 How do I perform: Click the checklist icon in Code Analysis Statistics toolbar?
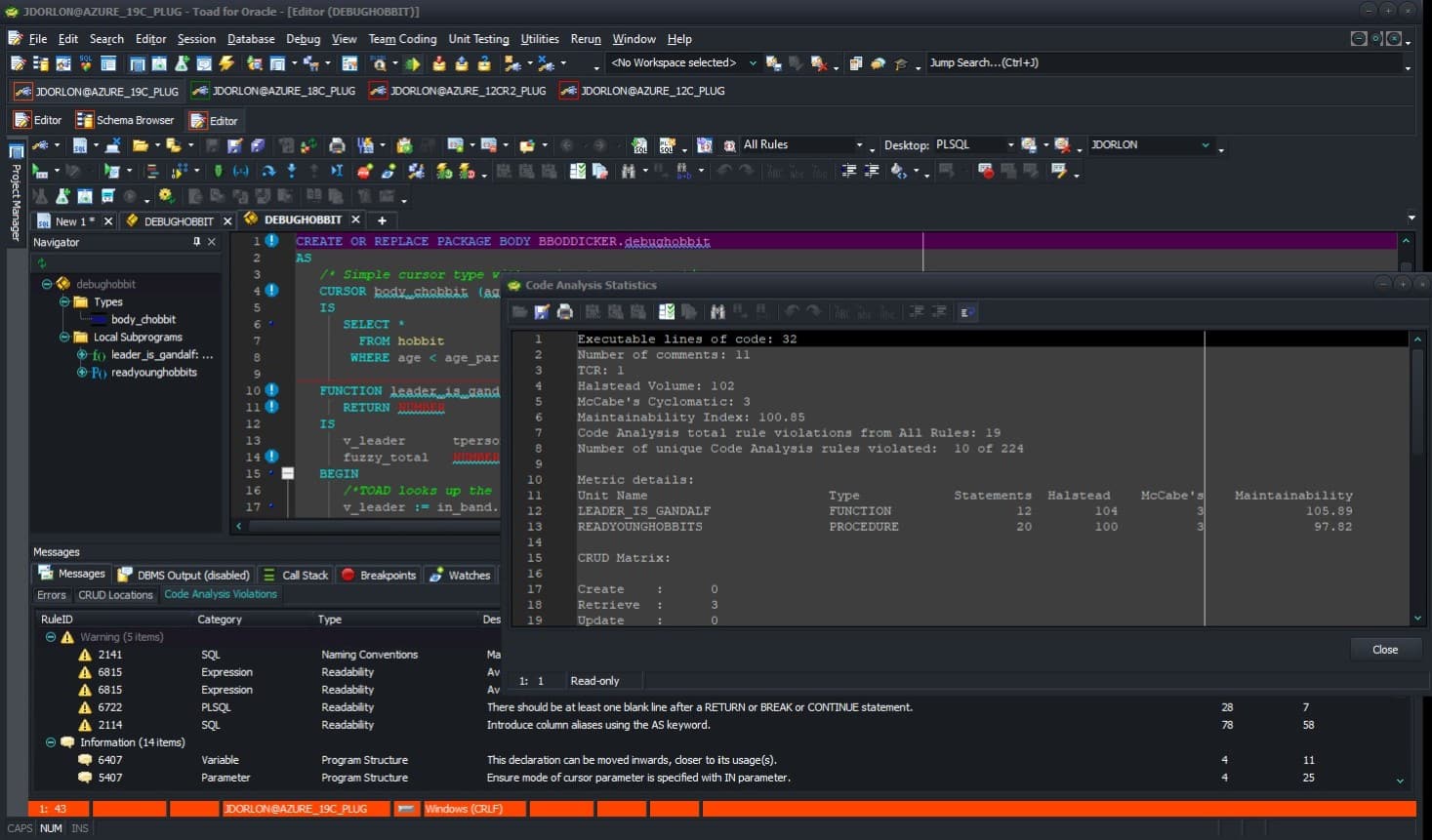(x=667, y=312)
